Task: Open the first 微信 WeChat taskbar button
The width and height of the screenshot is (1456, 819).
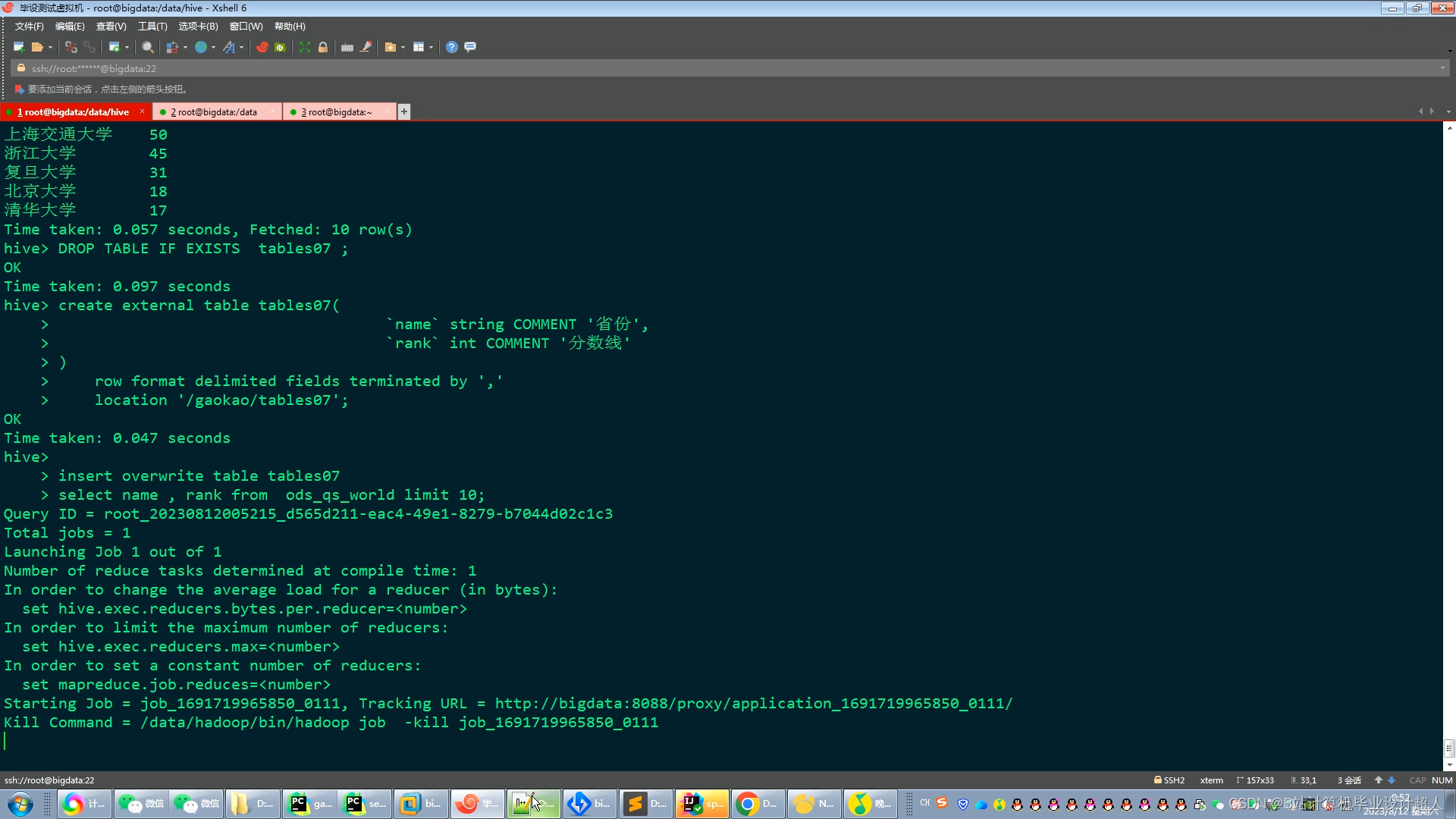Action: (141, 804)
